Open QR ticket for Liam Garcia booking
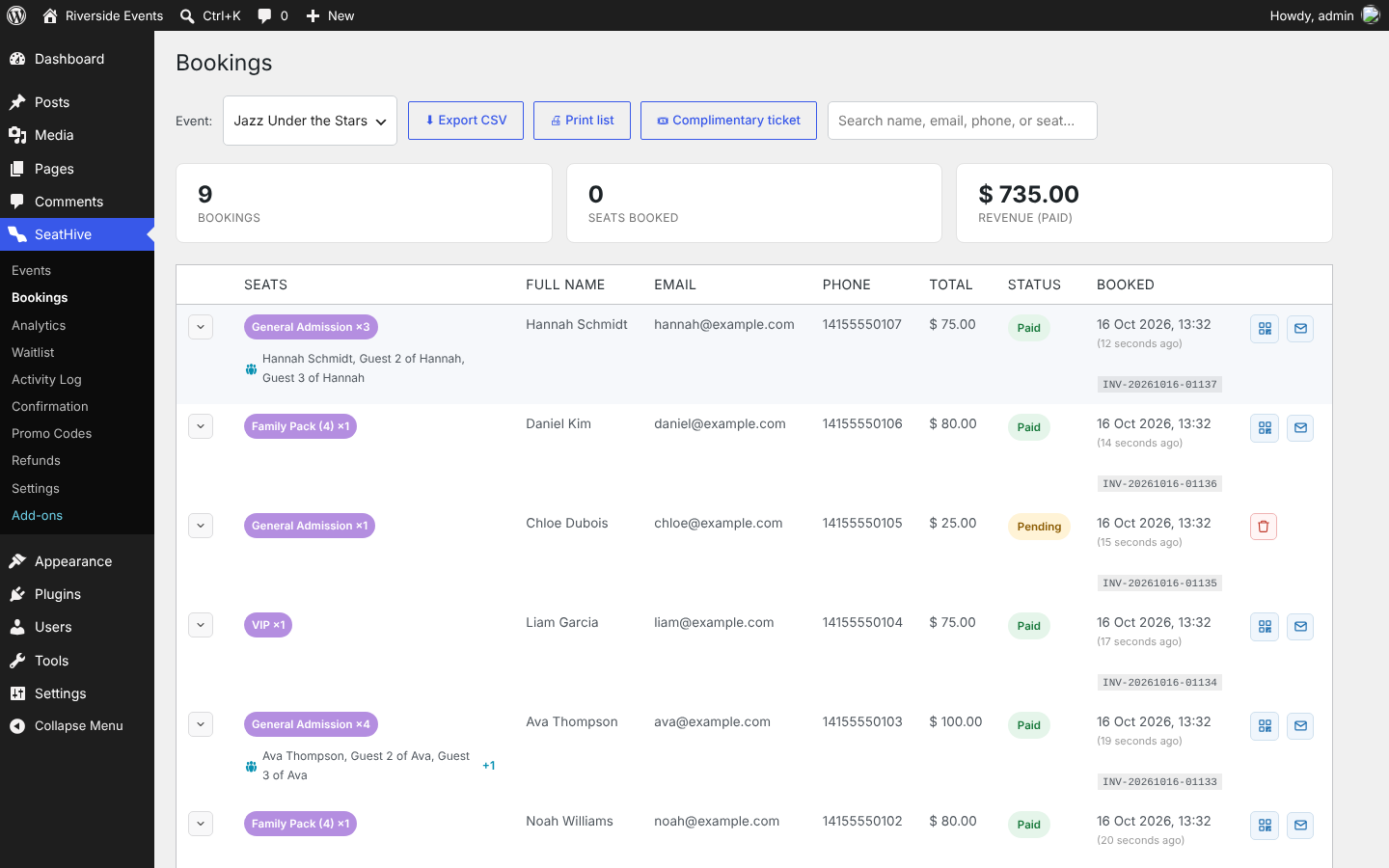 1265,627
